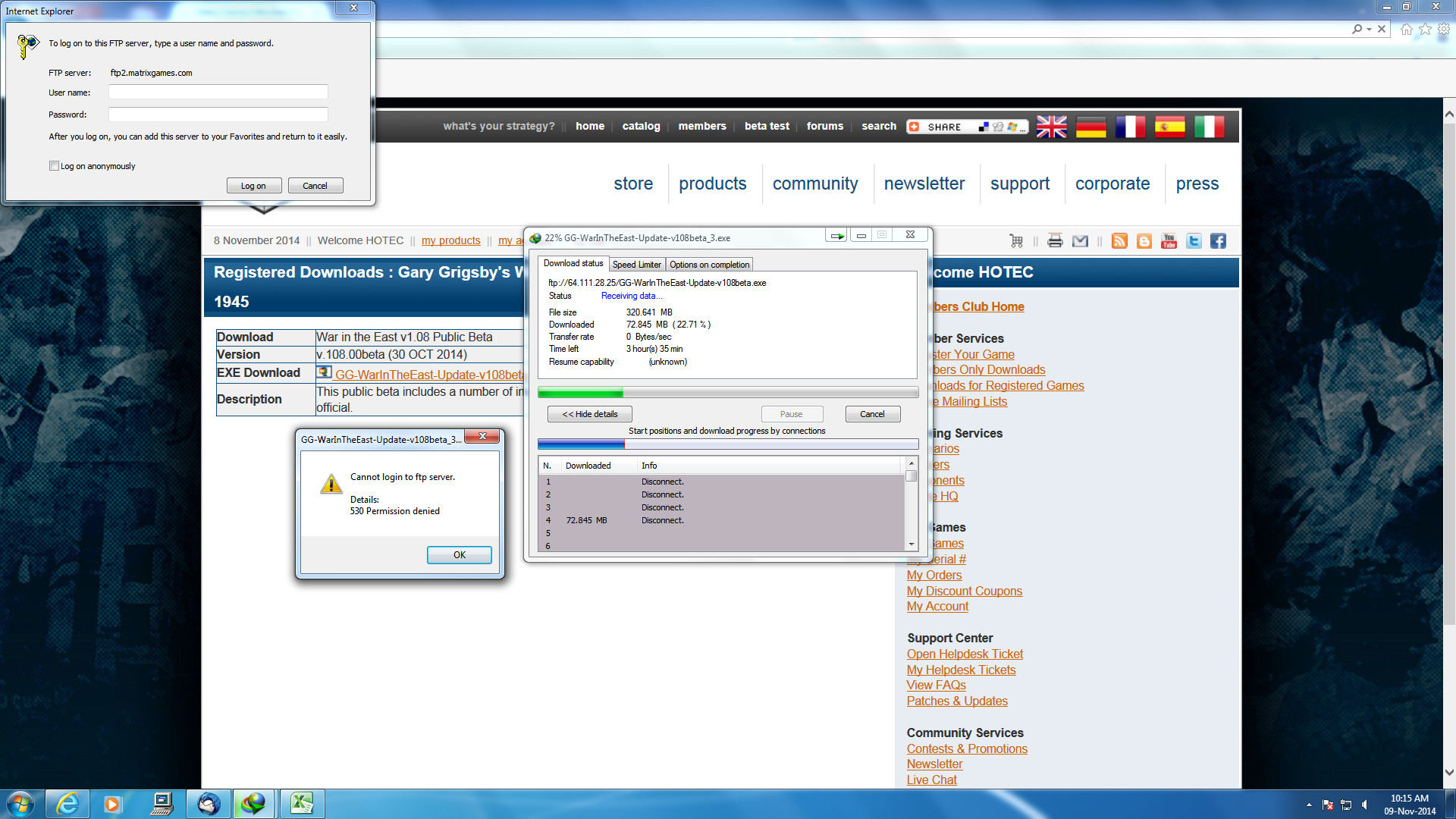
Task: Click the SHARE bookmarking button
Action: (x=940, y=127)
